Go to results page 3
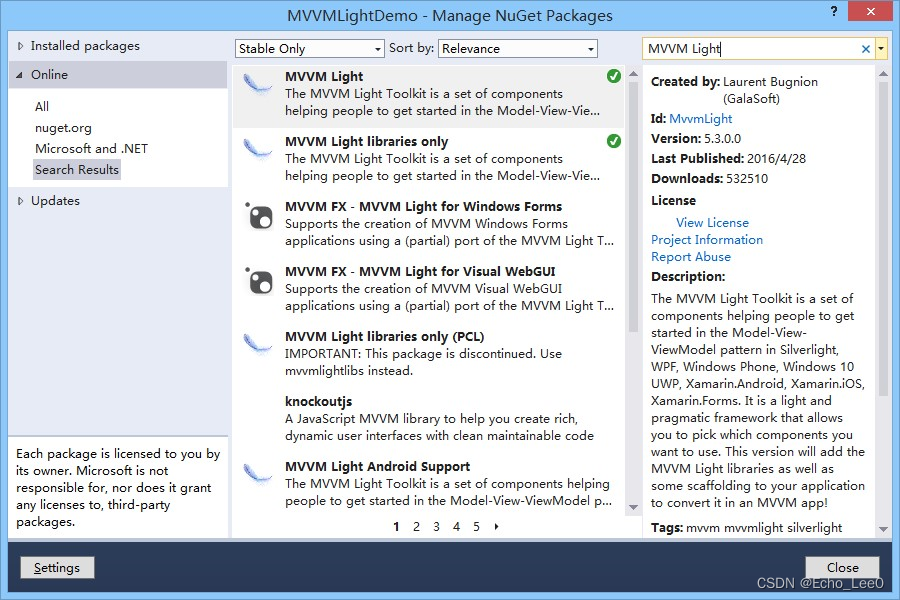Image resolution: width=900 pixels, height=600 pixels. click(x=436, y=527)
